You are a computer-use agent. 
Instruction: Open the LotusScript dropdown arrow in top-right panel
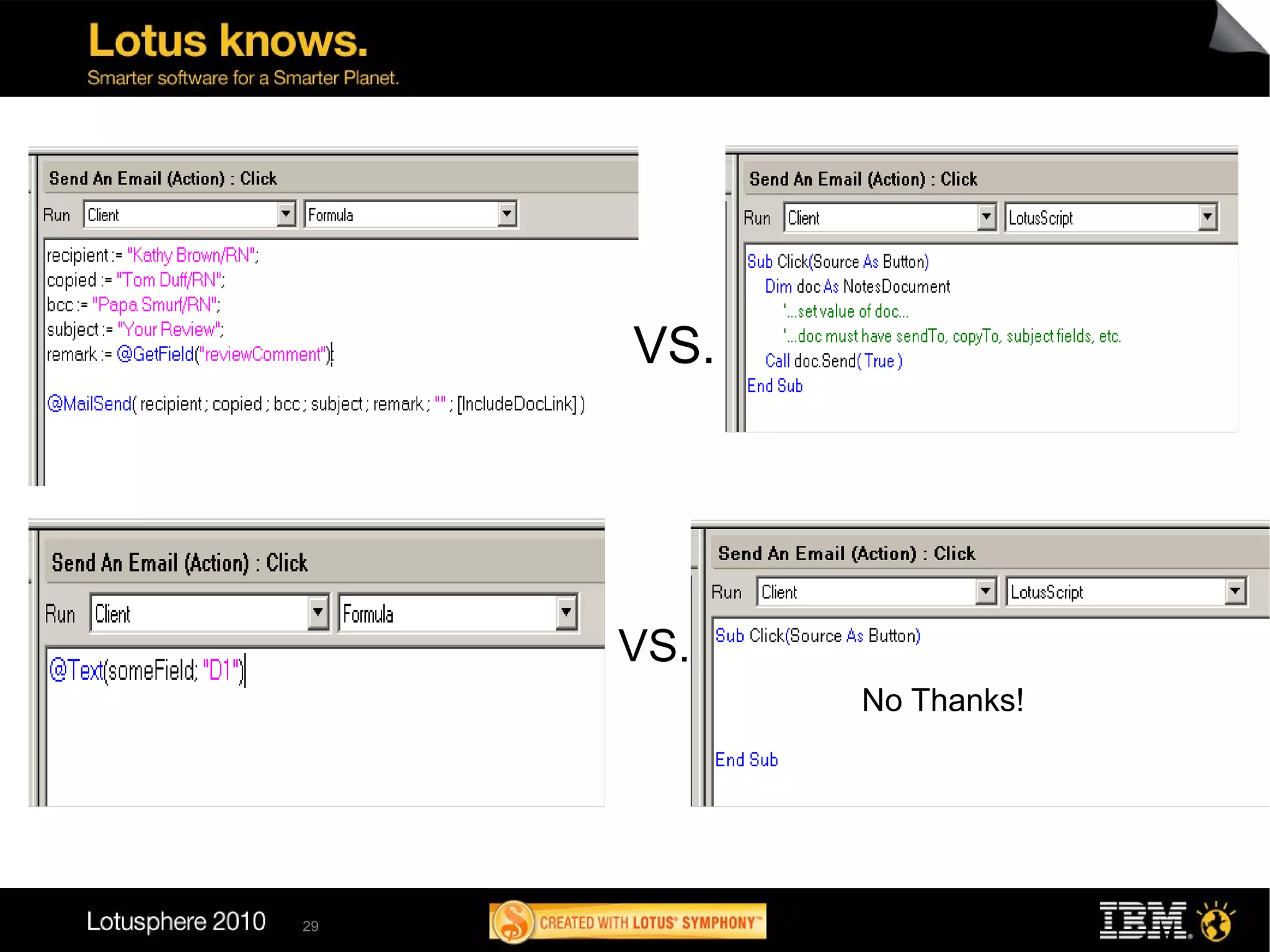pos(1207,218)
